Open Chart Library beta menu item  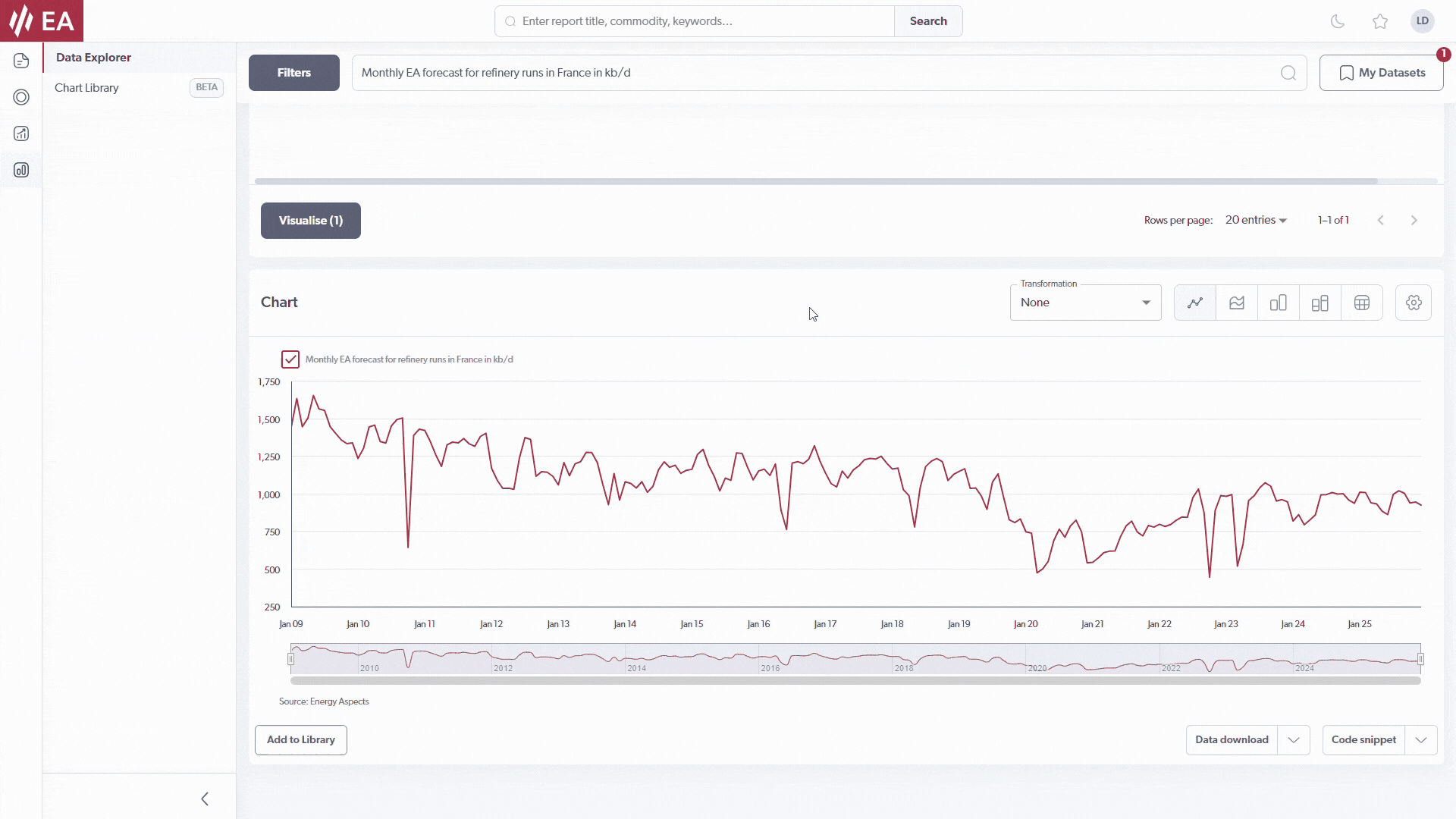pos(139,88)
